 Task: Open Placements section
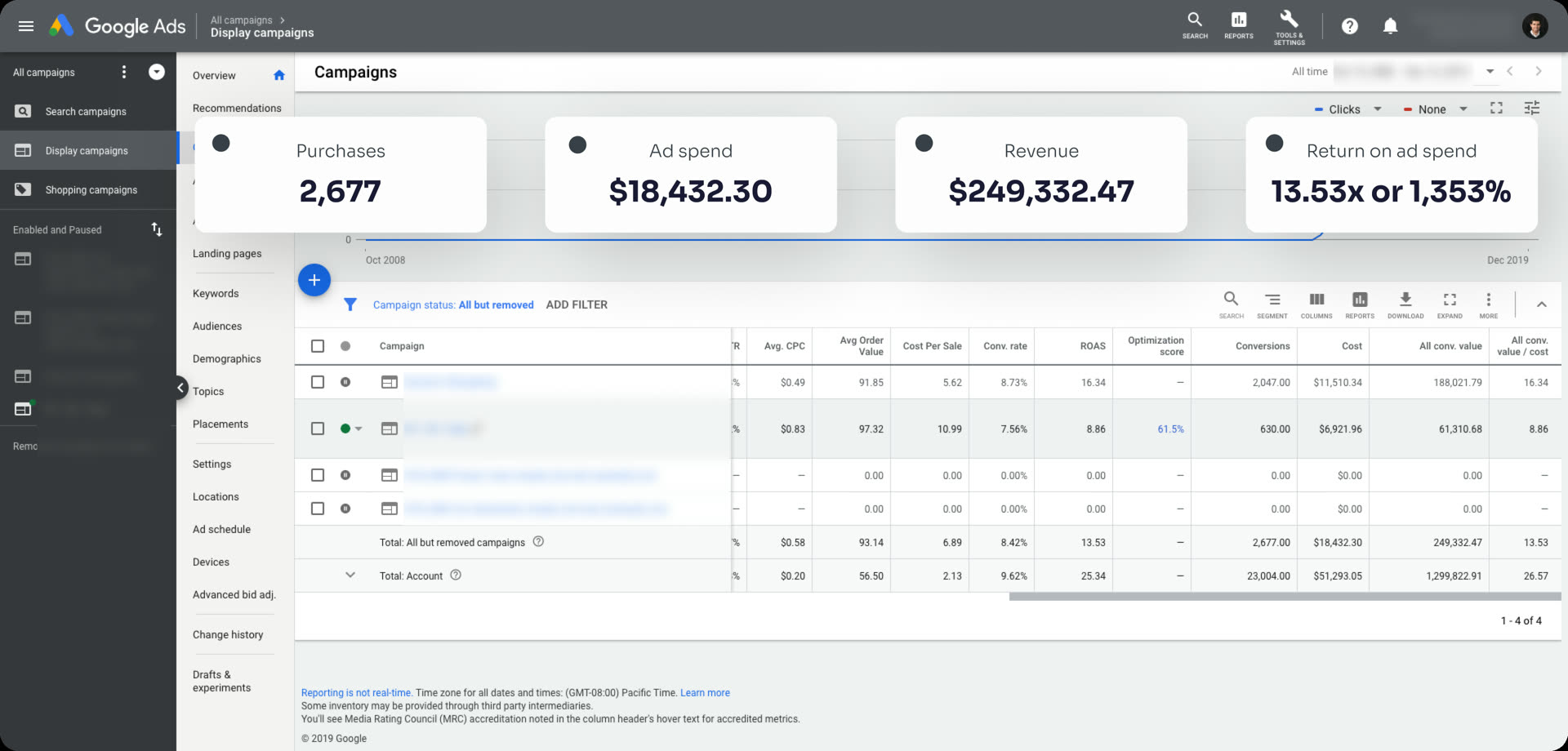tap(220, 424)
